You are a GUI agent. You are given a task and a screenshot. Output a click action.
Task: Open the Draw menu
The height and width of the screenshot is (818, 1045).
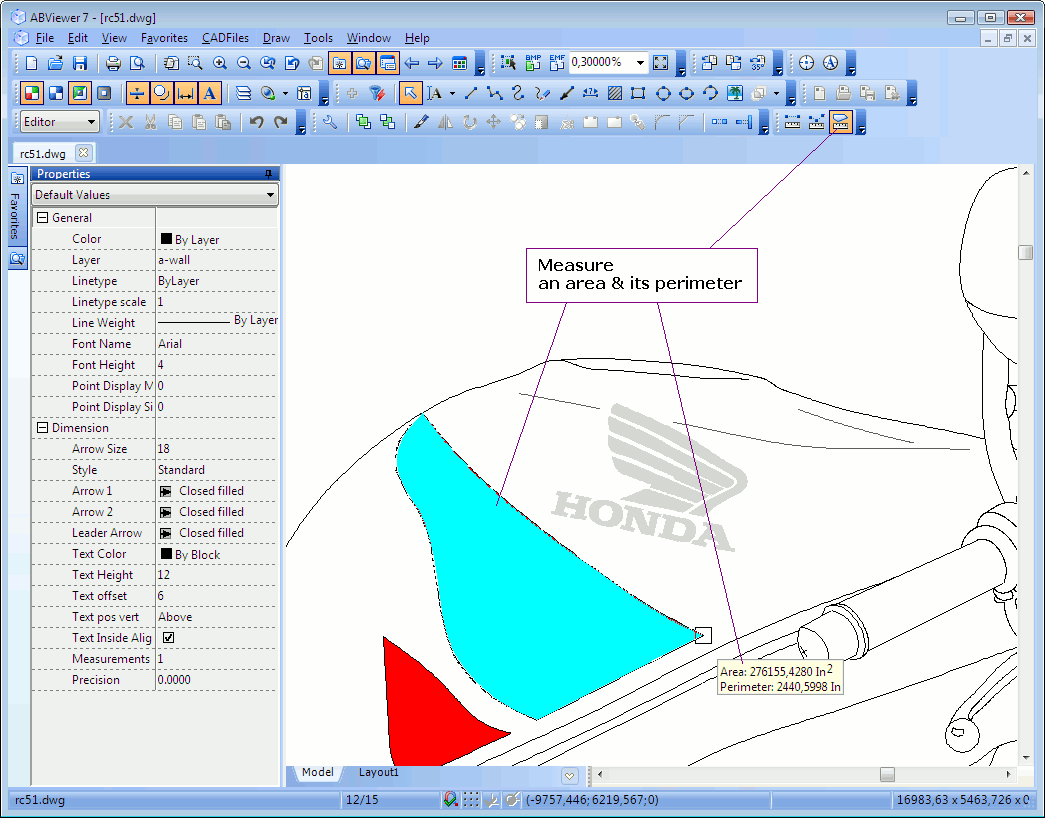pyautogui.click(x=276, y=38)
